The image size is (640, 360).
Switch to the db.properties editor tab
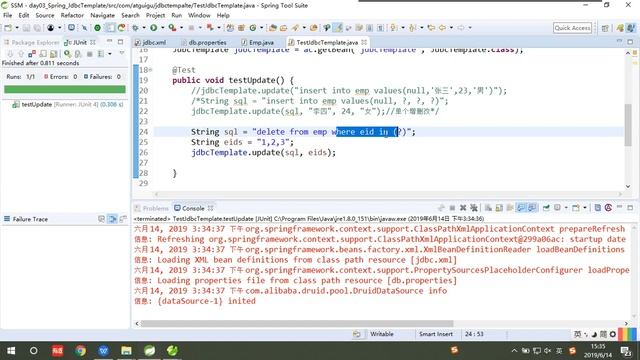[x=204, y=42]
